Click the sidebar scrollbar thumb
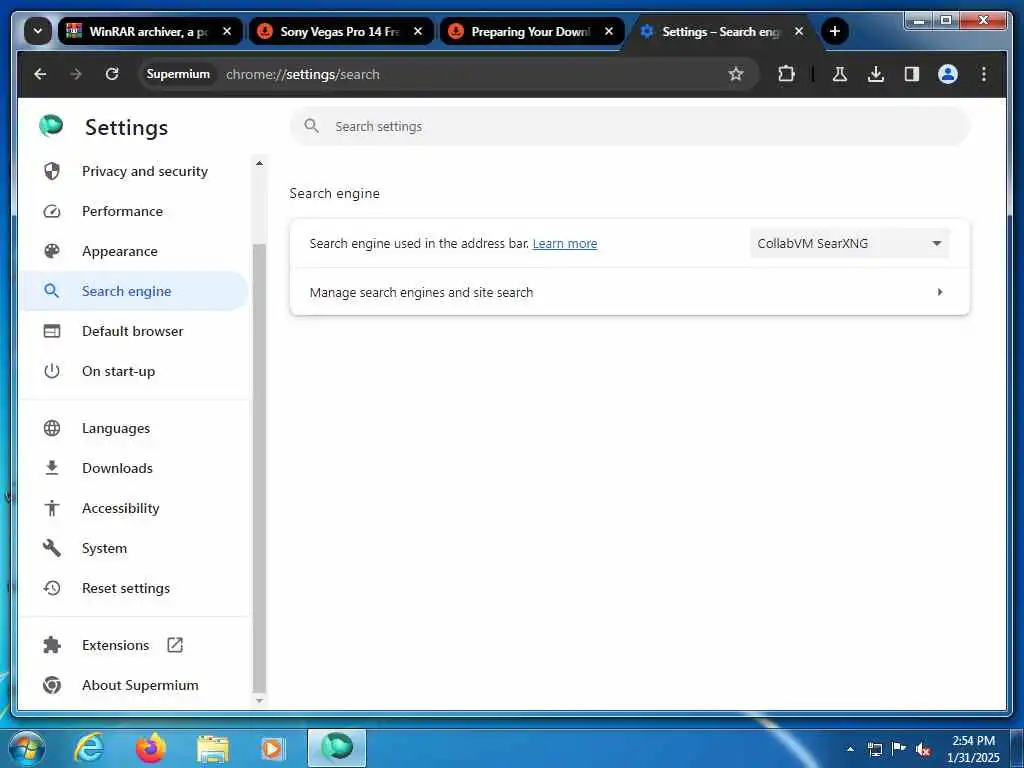Viewport: 1024px width, 768px height. pos(259,468)
